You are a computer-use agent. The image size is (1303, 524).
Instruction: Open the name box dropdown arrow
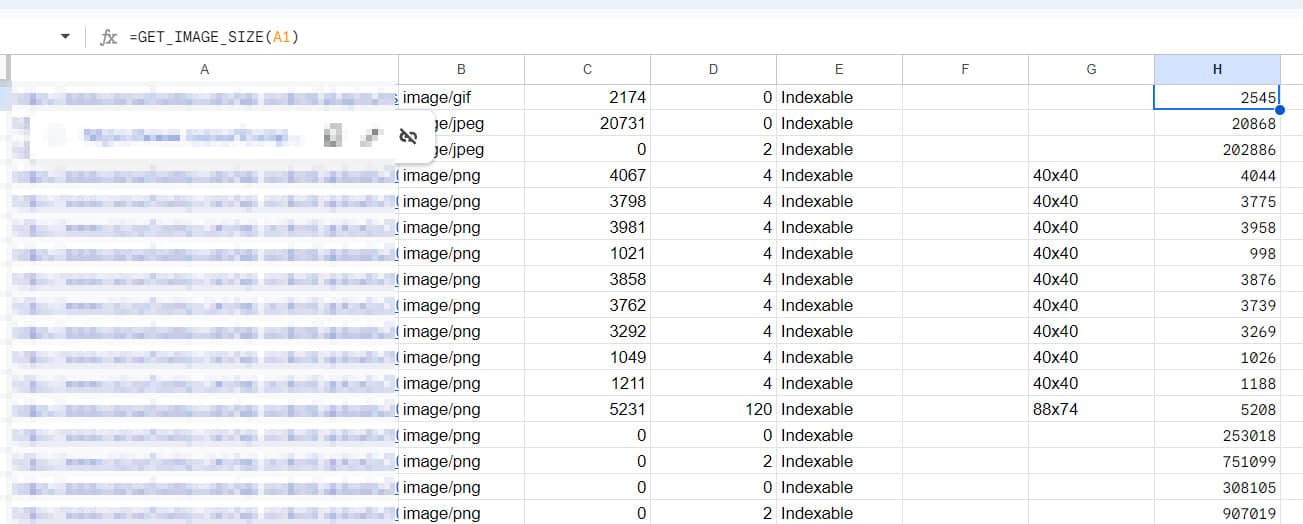(66, 37)
